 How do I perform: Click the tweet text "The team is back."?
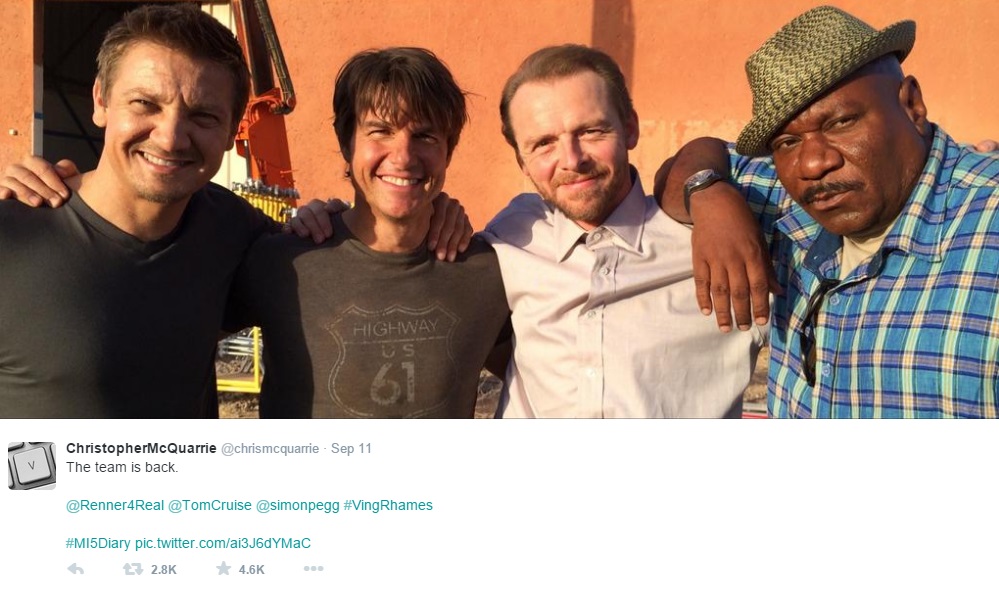(122, 467)
